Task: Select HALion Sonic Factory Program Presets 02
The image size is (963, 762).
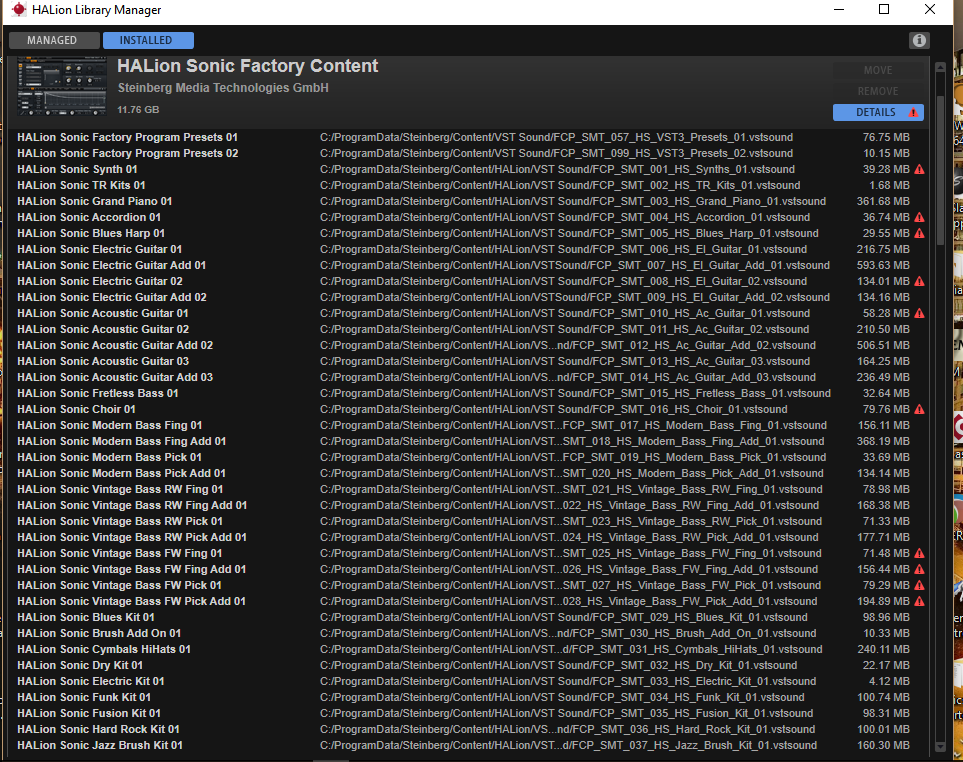Action: [469, 154]
